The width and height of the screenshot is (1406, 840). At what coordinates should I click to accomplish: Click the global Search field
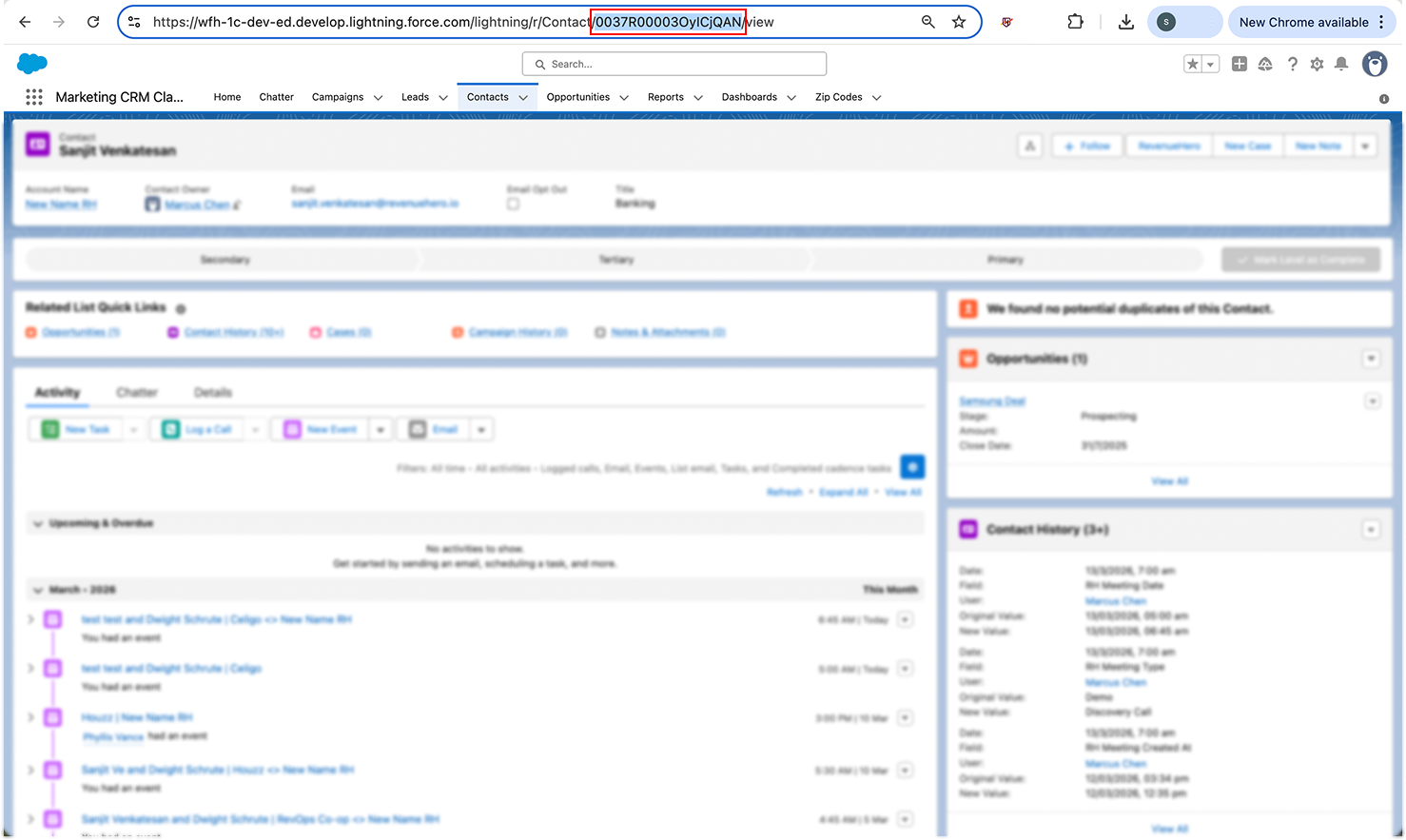[674, 63]
